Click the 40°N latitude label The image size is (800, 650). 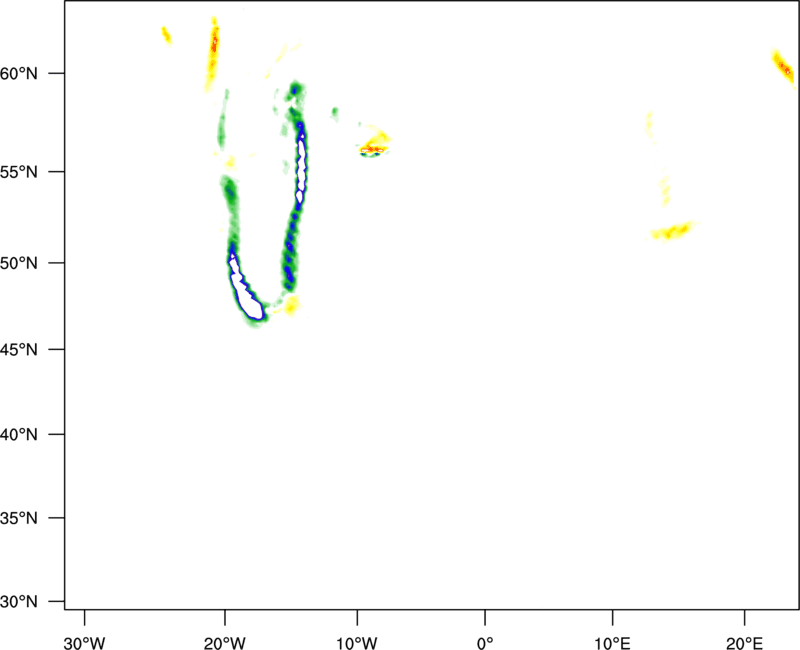click(19, 435)
